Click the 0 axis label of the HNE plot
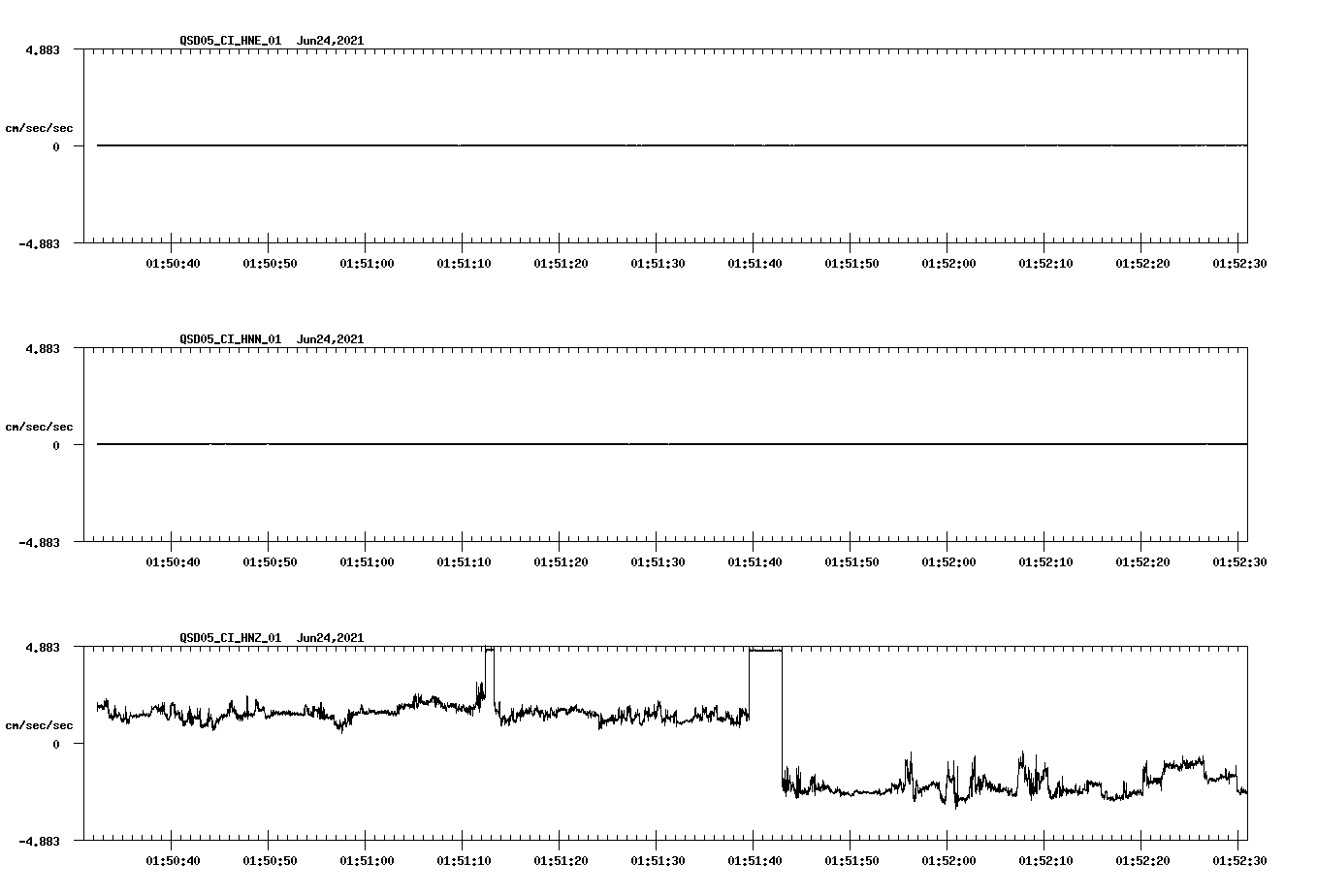The image size is (1317, 896). click(56, 146)
